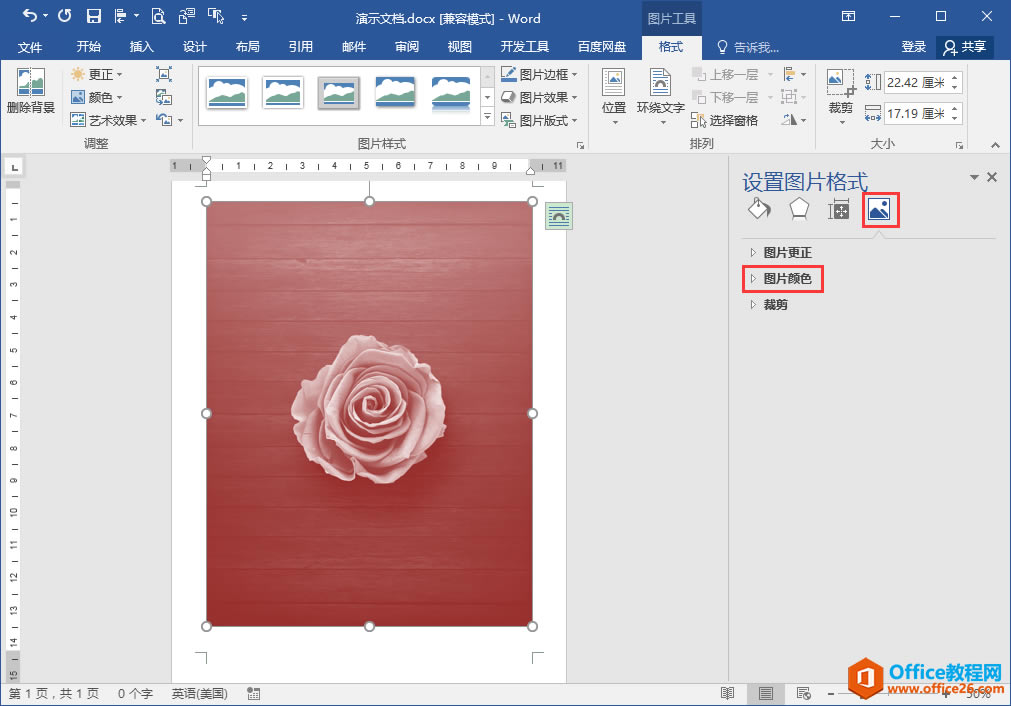Viewport: 1011px width, 706px height.
Task: Open Print Preview magnifier icon
Action: (158, 16)
